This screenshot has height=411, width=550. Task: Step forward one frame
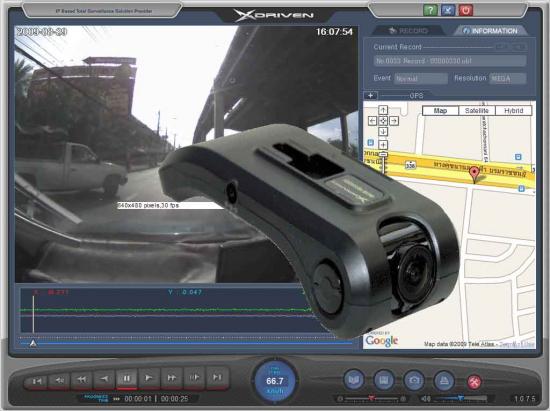point(194,378)
